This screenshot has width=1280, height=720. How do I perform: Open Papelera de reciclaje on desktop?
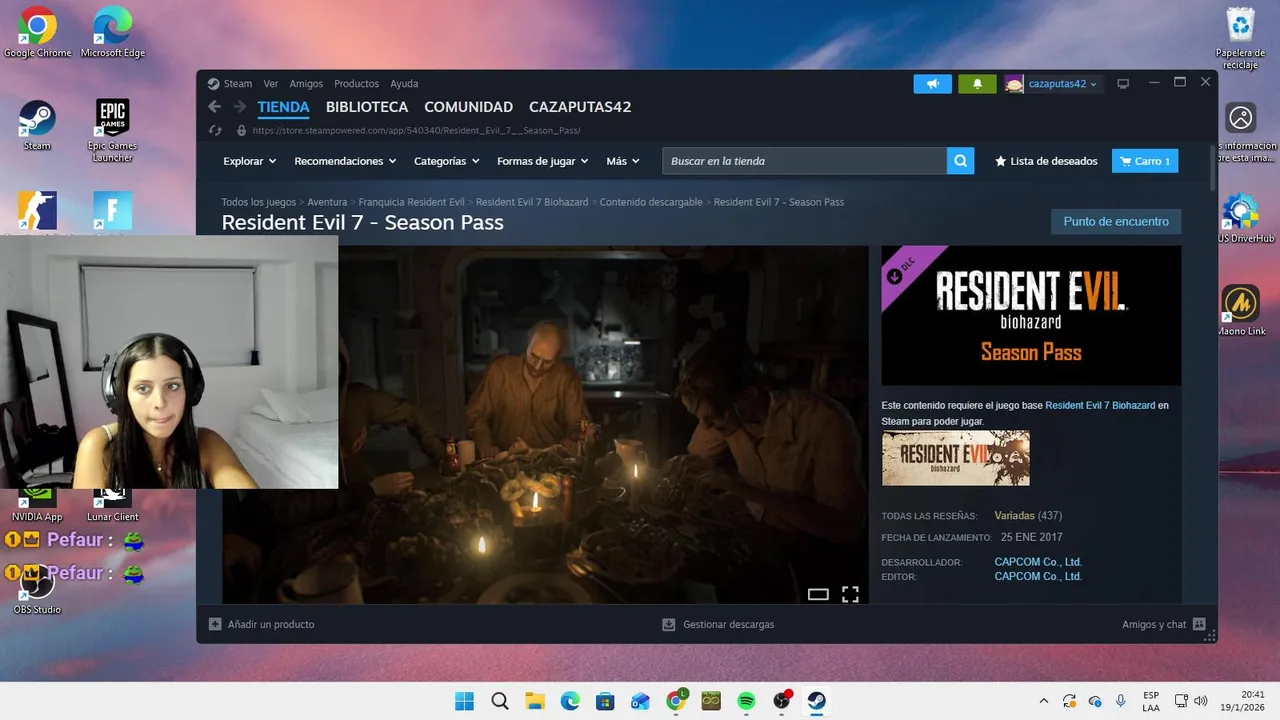click(1240, 38)
